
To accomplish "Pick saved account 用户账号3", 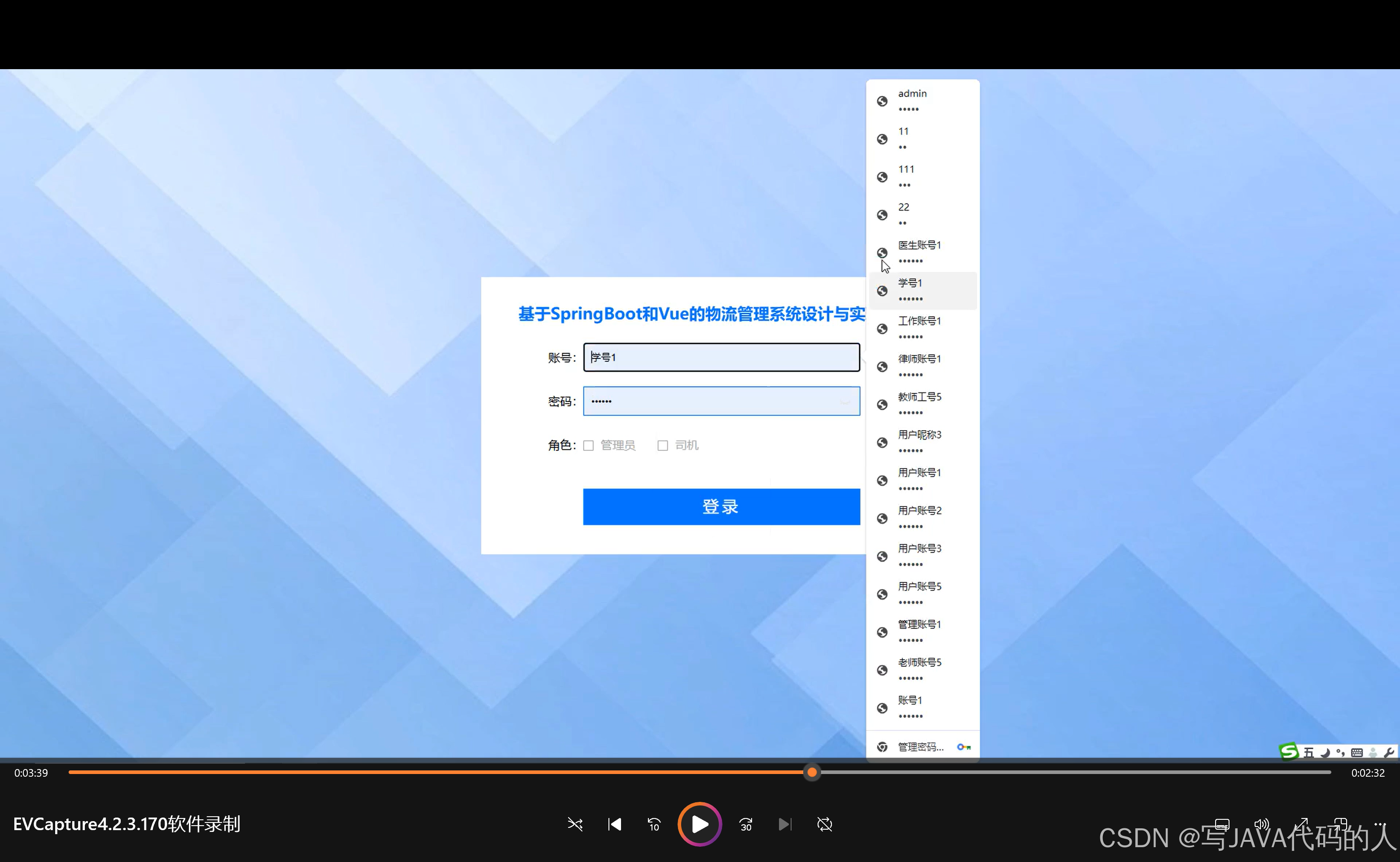I will 923,556.
